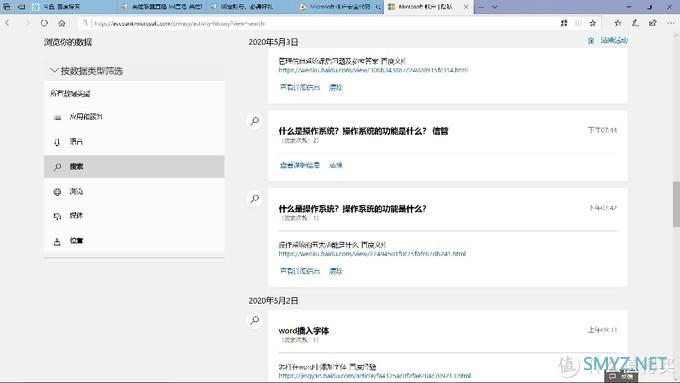Viewport: 680px width, 383px height.
Task: Open the wenku.baidu.com link ending db241.html
Action: pos(372,254)
